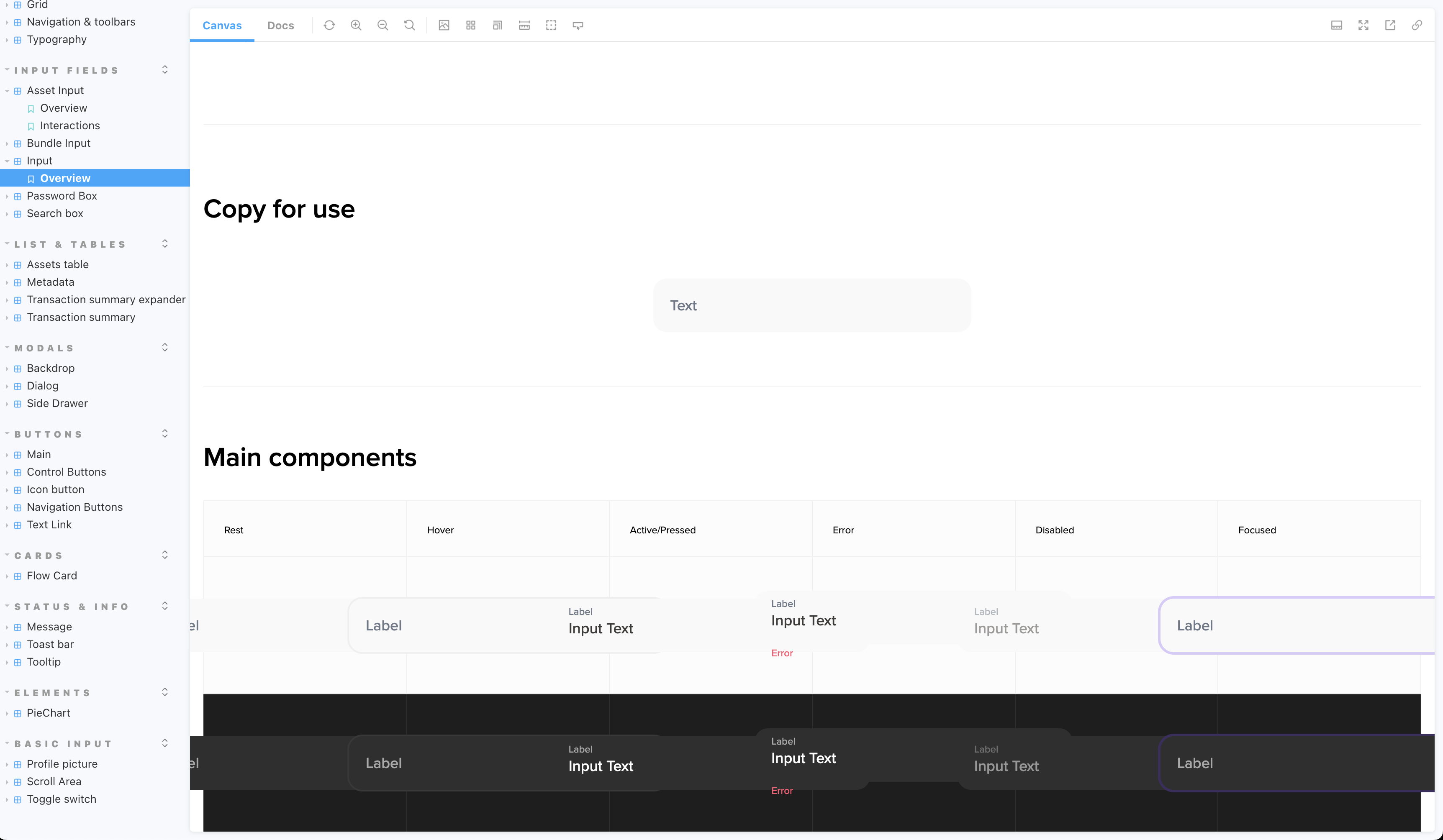
Task: Click the Text input field
Action: pyautogui.click(x=811, y=305)
